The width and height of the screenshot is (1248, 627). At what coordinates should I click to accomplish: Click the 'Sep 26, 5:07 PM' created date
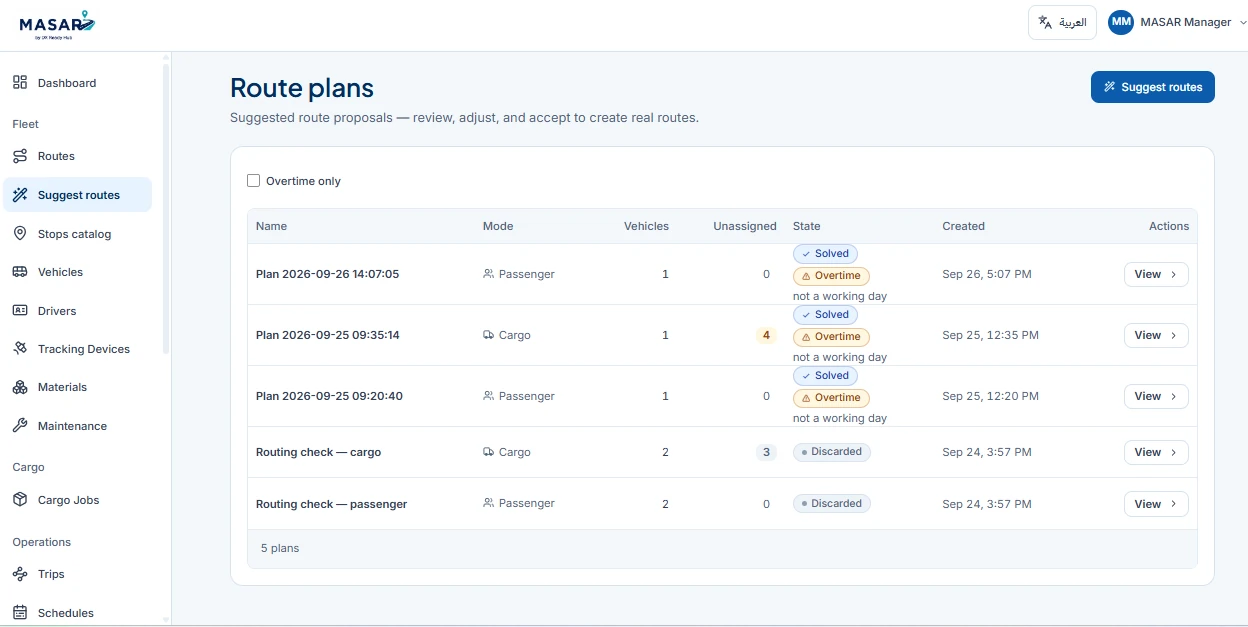(986, 274)
